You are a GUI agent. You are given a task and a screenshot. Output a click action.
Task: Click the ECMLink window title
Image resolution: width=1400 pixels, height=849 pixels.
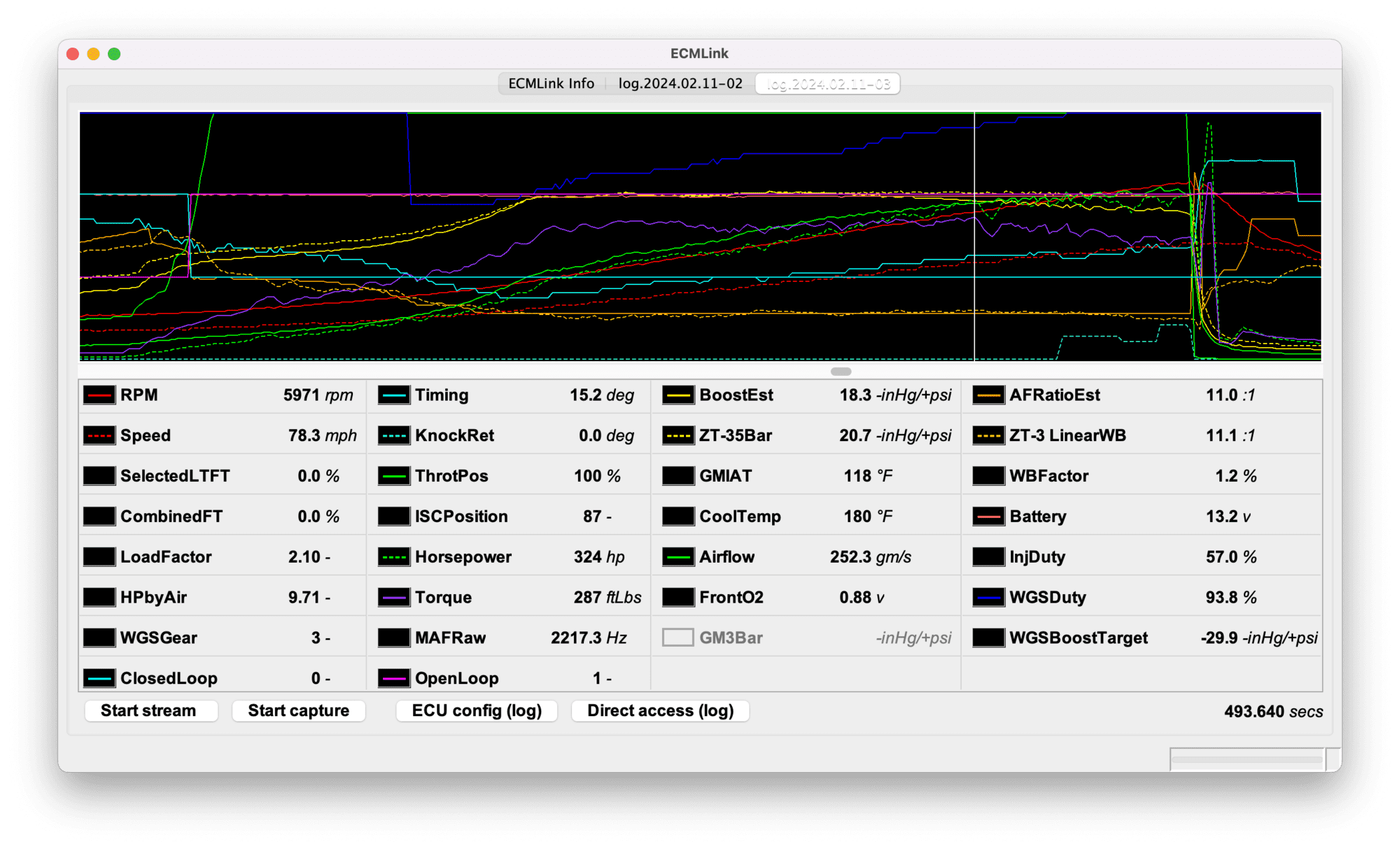point(699,54)
